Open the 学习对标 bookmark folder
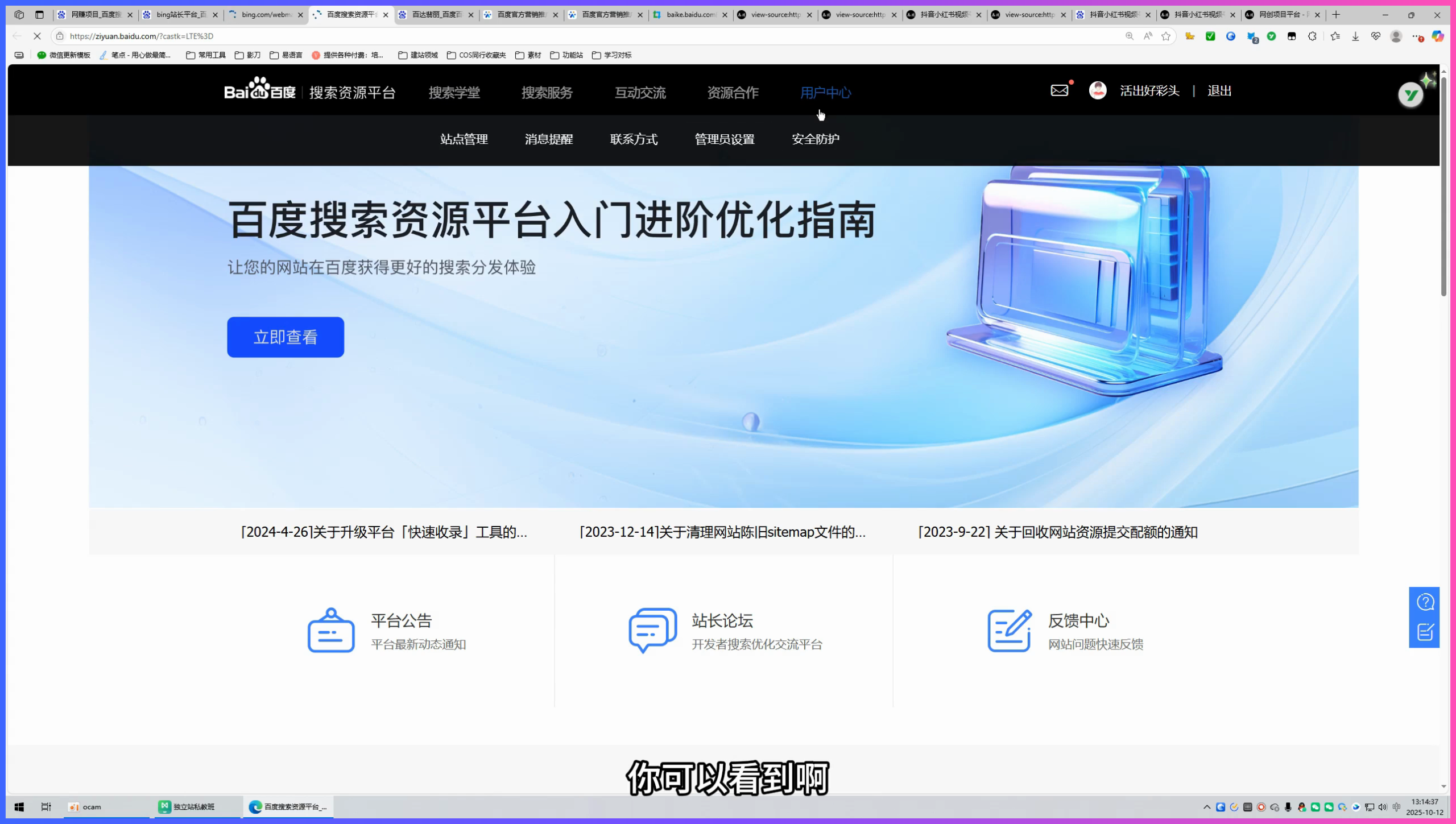Screen dimensions: 1456x824 (611, 55)
